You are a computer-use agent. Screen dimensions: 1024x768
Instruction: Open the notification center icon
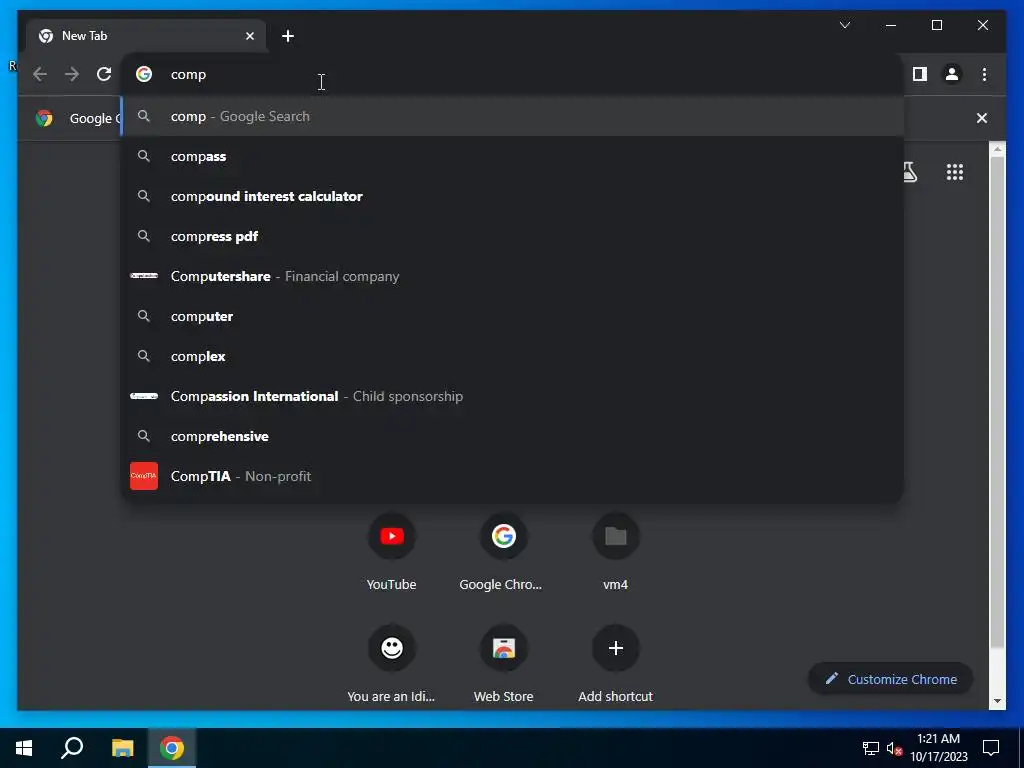click(x=991, y=748)
